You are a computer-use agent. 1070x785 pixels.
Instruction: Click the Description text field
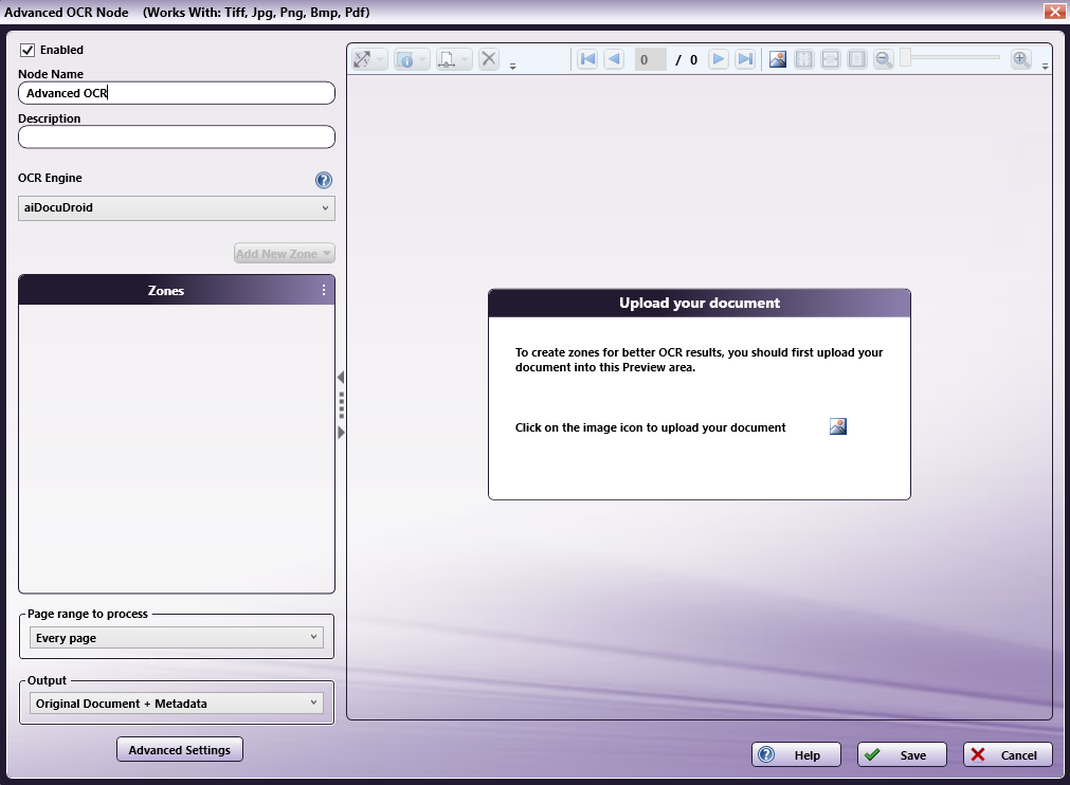(x=177, y=137)
